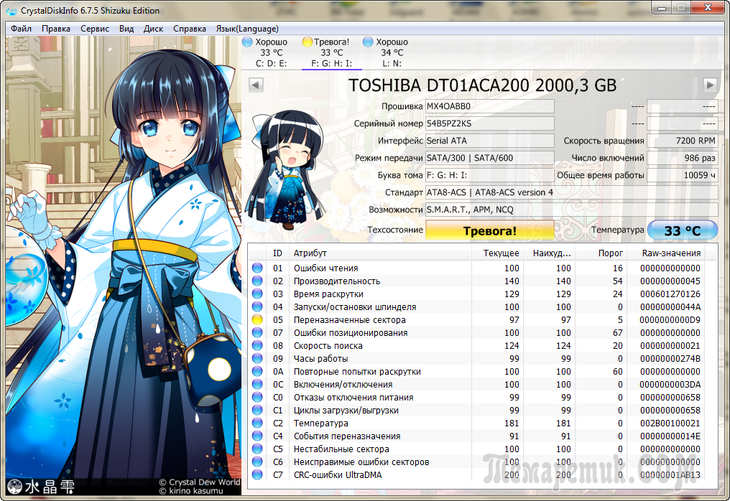Viewport: 730px width, 501px height.
Task: Open the Сервис menu
Action: pyautogui.click(x=95, y=29)
